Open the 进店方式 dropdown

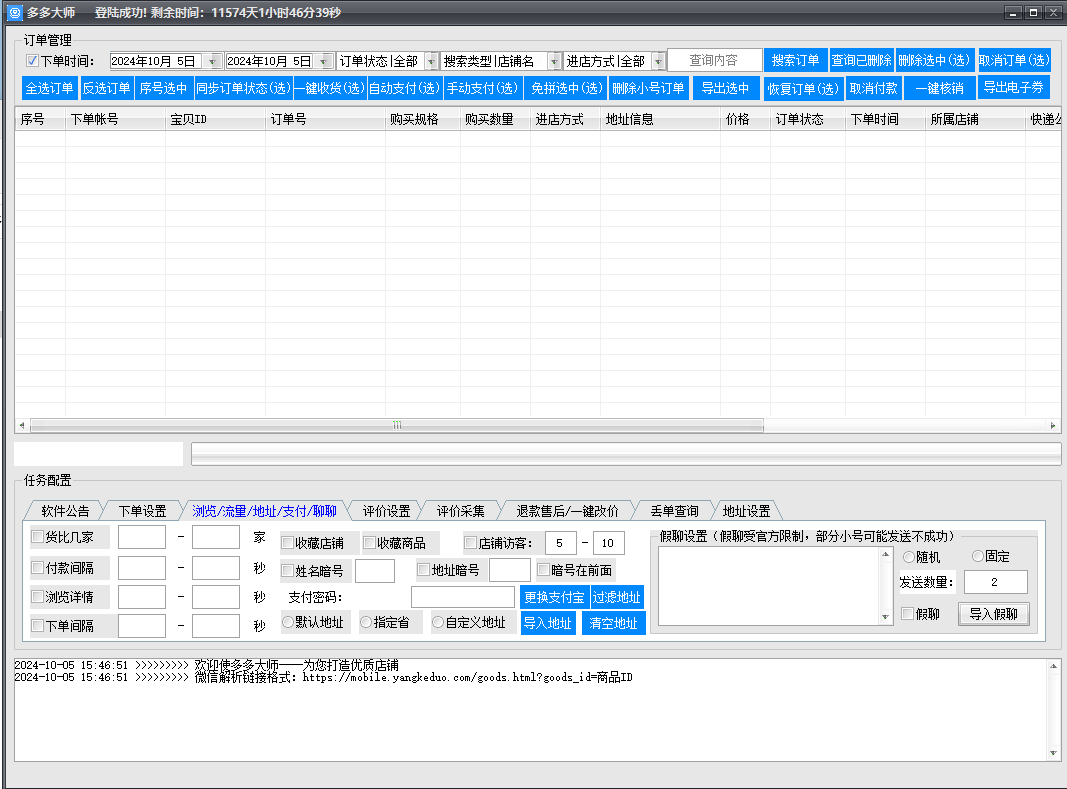pyautogui.click(x=657, y=61)
